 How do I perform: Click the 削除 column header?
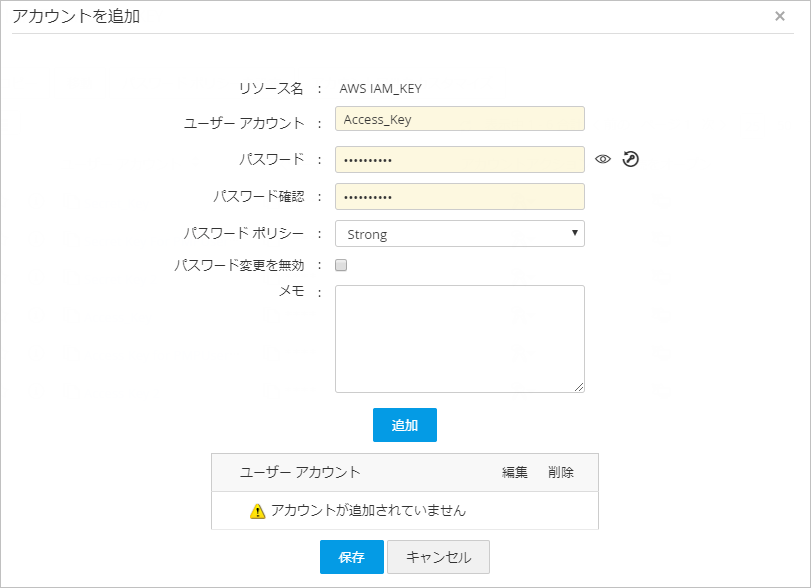561,472
